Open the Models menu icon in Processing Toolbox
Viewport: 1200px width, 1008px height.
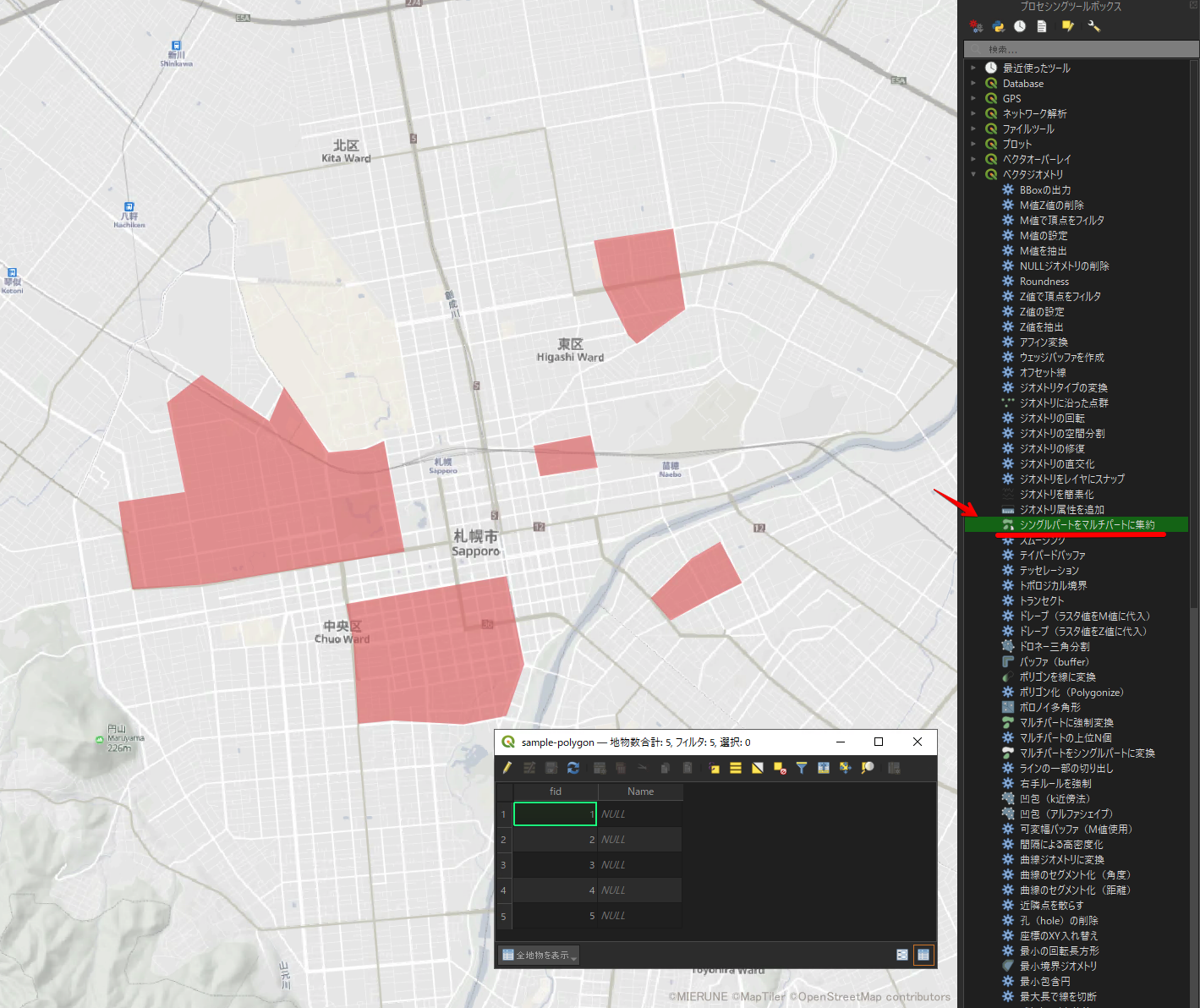pyautogui.click(x=976, y=26)
